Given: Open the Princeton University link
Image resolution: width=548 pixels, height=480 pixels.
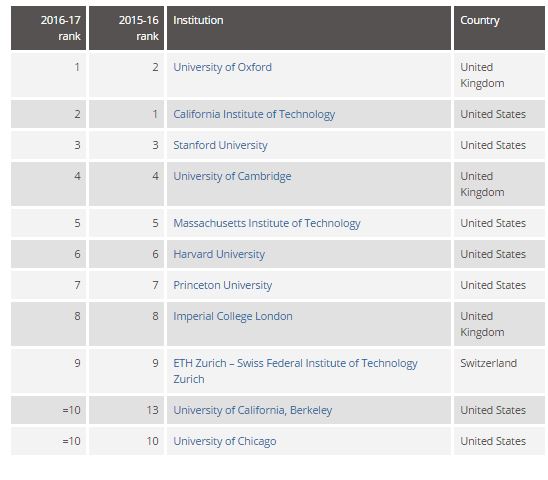Looking at the screenshot, I should (x=223, y=285).
